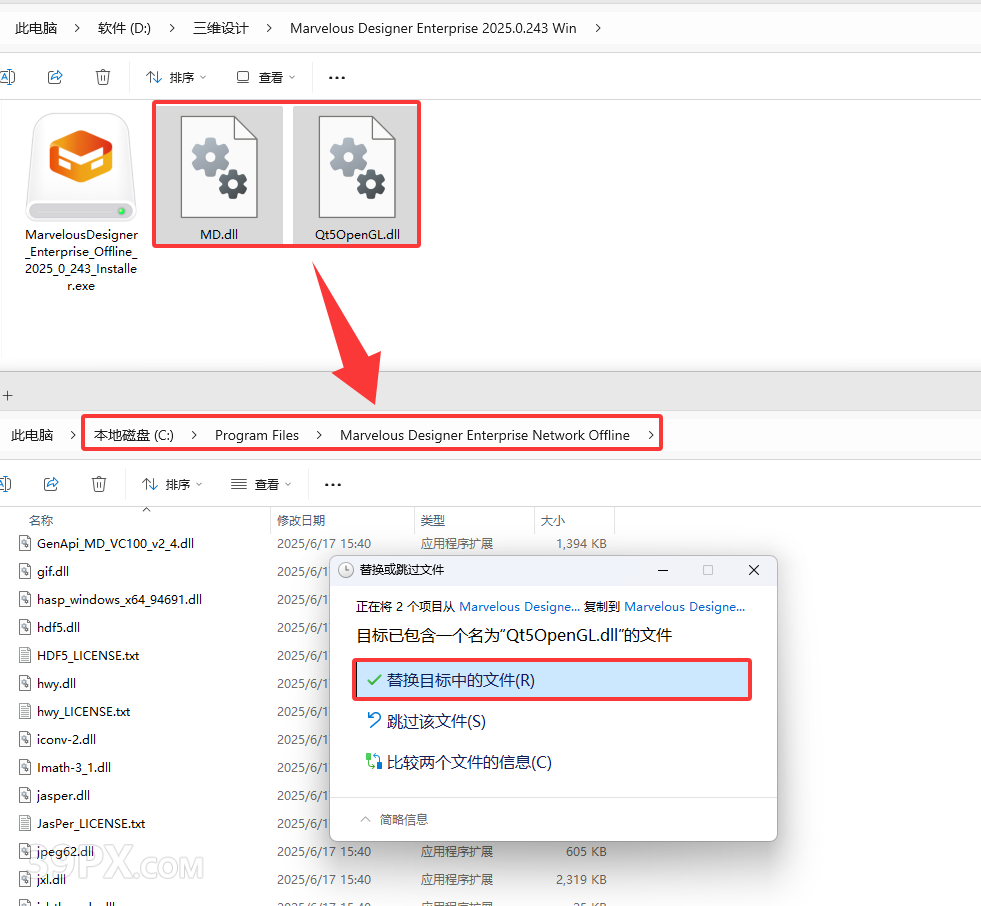Open the 排序 sort dropdown in upper window

pyautogui.click(x=176, y=77)
